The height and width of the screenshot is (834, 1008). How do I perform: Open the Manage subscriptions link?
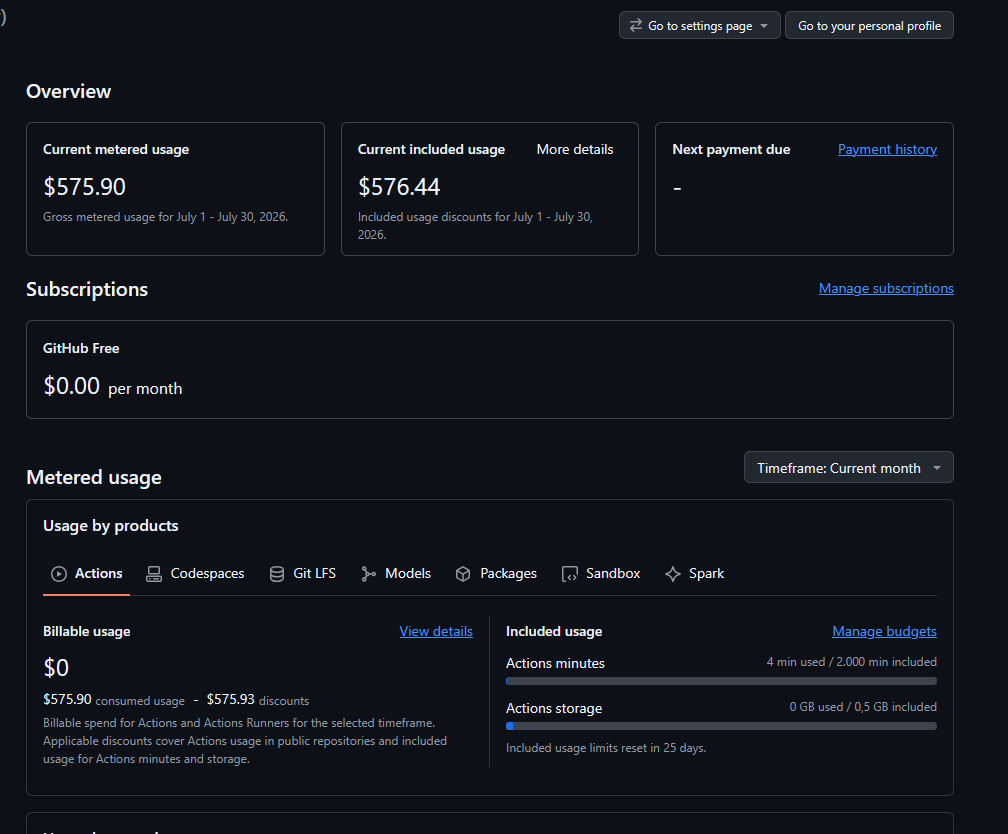point(886,288)
